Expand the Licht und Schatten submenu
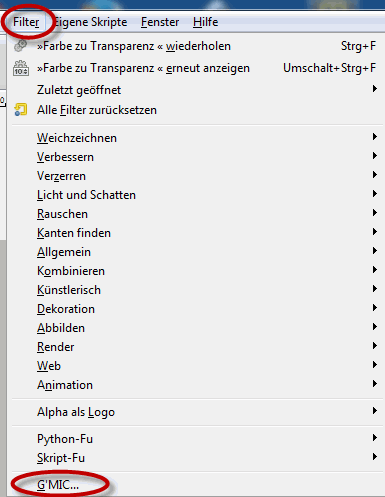Image resolution: width=385 pixels, height=497 pixels. (x=196, y=195)
